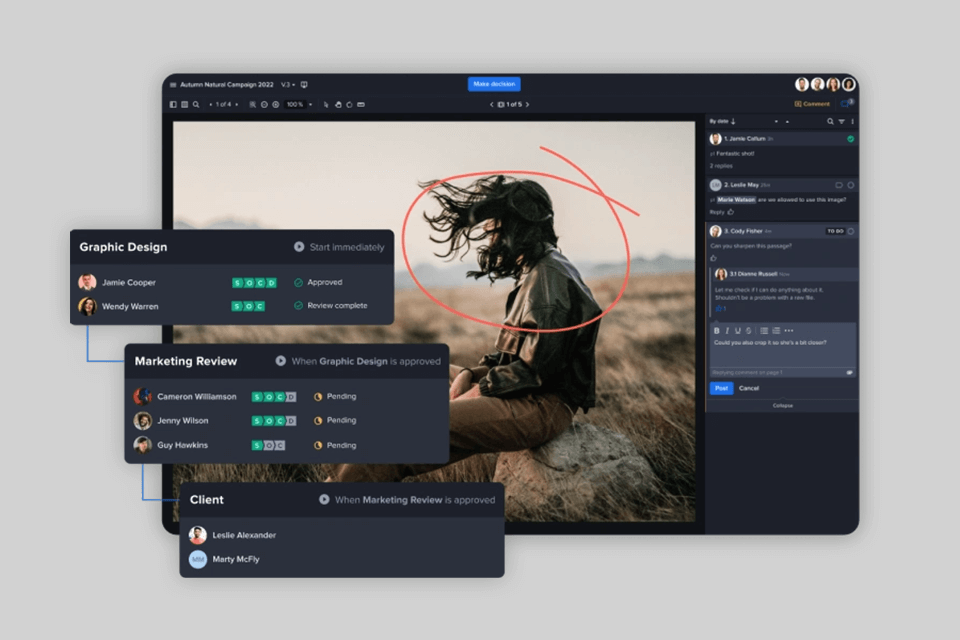Post the reply comment
The height and width of the screenshot is (640, 960).
[x=721, y=388]
